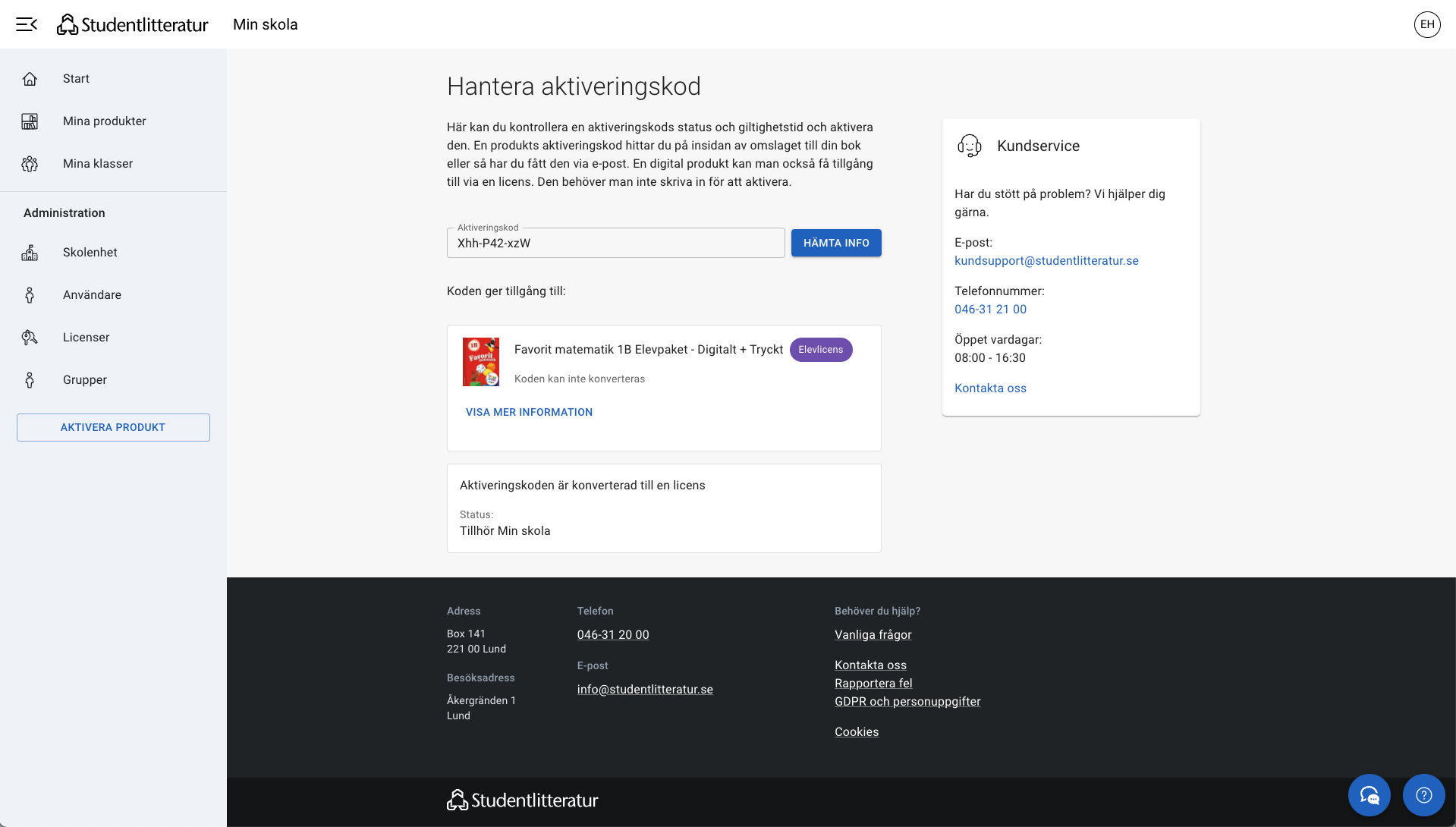1456x827 pixels.
Task: Click Kontakta oss in Kundservice card
Action: point(990,388)
